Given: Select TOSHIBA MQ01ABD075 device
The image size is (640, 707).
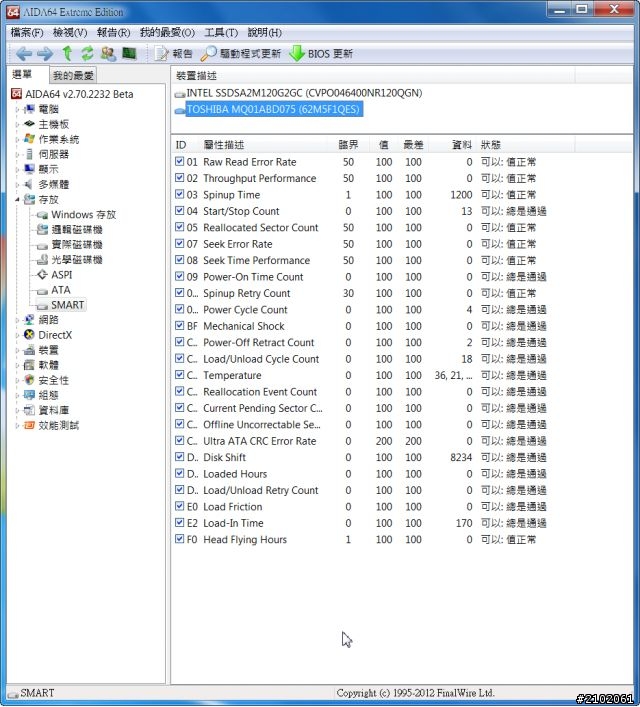Looking at the screenshot, I should (x=268, y=109).
